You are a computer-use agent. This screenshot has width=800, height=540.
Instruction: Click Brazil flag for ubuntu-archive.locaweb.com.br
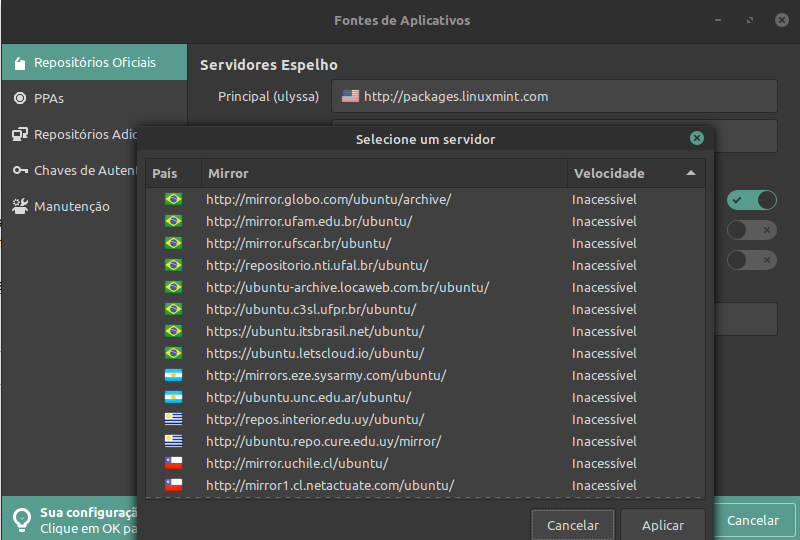click(173, 287)
